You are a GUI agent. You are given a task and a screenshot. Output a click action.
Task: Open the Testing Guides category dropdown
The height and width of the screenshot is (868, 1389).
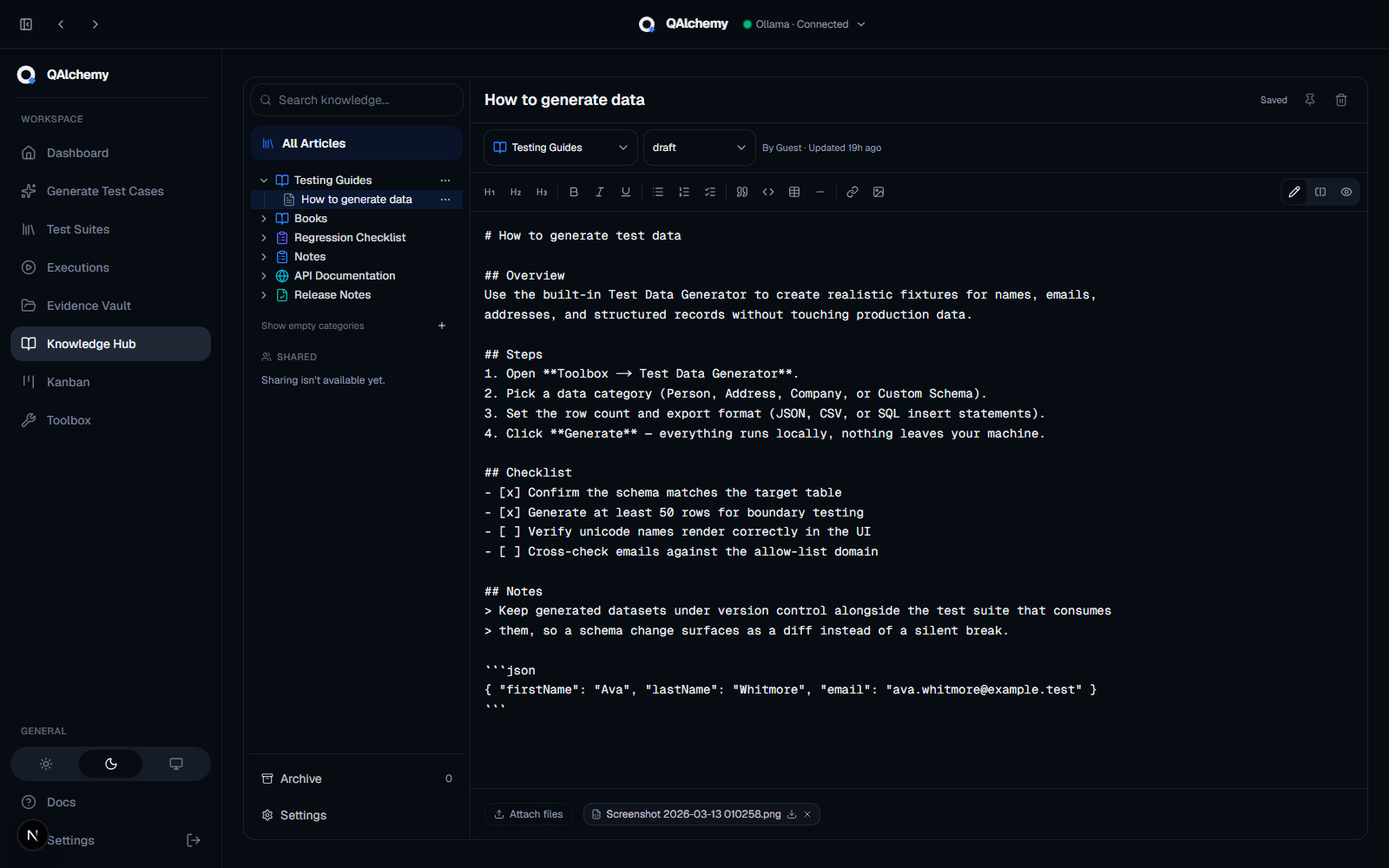tap(561, 148)
